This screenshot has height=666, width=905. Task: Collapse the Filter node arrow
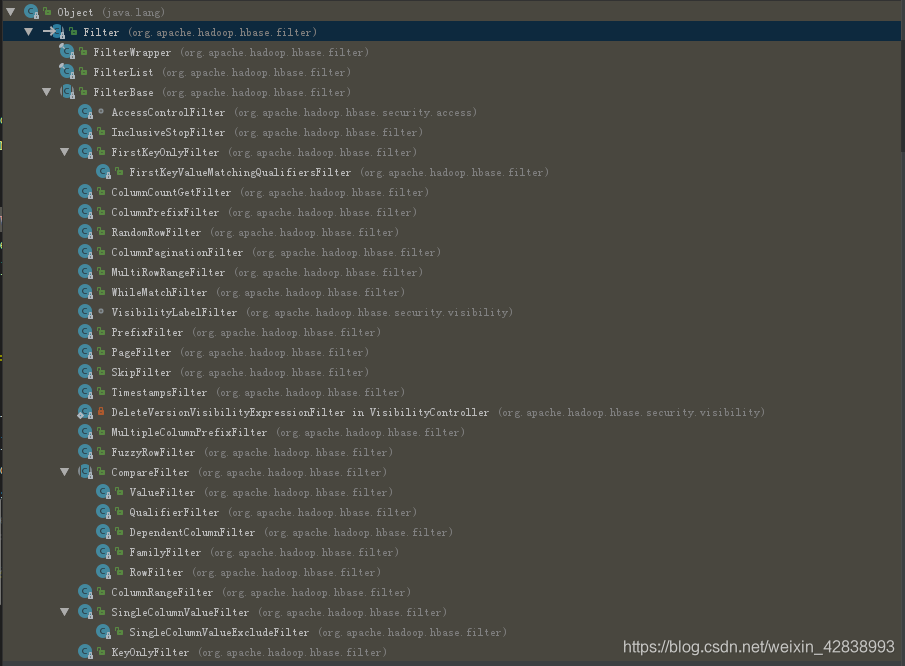pyautogui.click(x=28, y=32)
